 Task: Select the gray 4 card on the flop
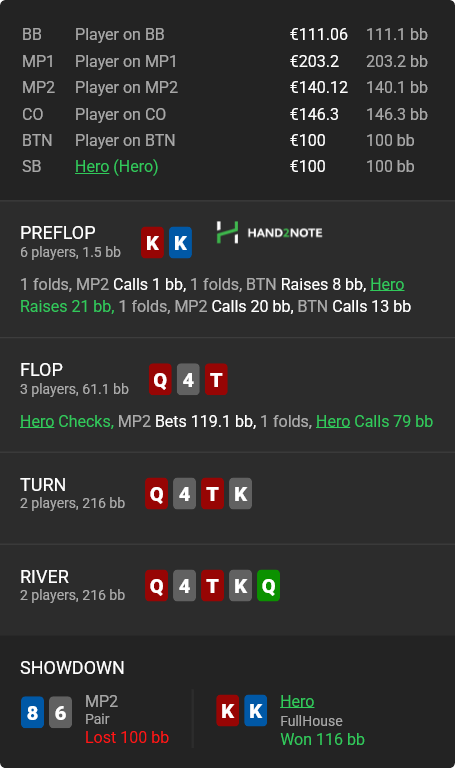pos(188,380)
